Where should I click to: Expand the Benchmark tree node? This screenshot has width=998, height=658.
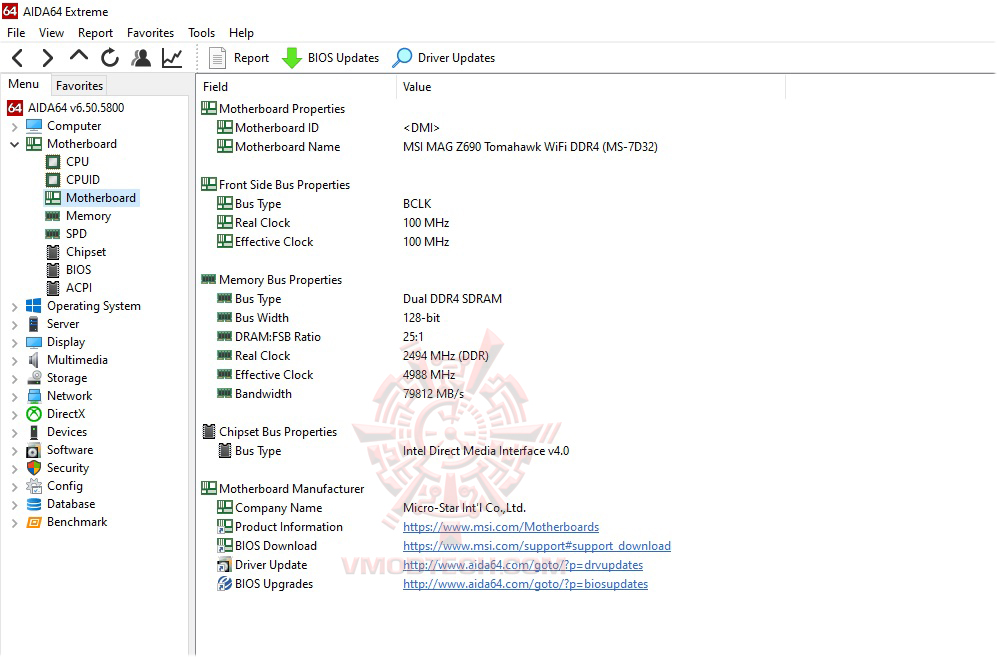tap(14, 522)
